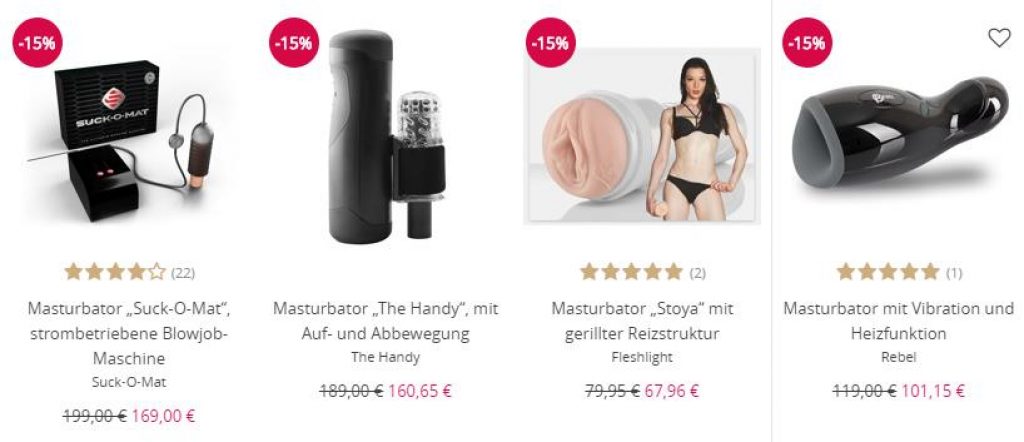Open the title "mit Vibration und Heizfunktion"
This screenshot has height=442, width=1024.
pyautogui.click(x=899, y=321)
